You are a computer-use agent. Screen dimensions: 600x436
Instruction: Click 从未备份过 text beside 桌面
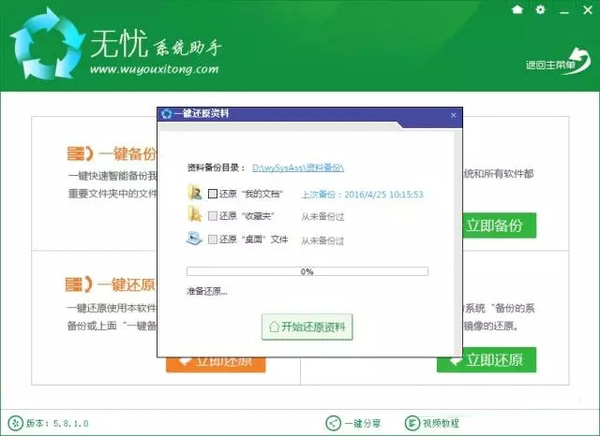point(323,241)
